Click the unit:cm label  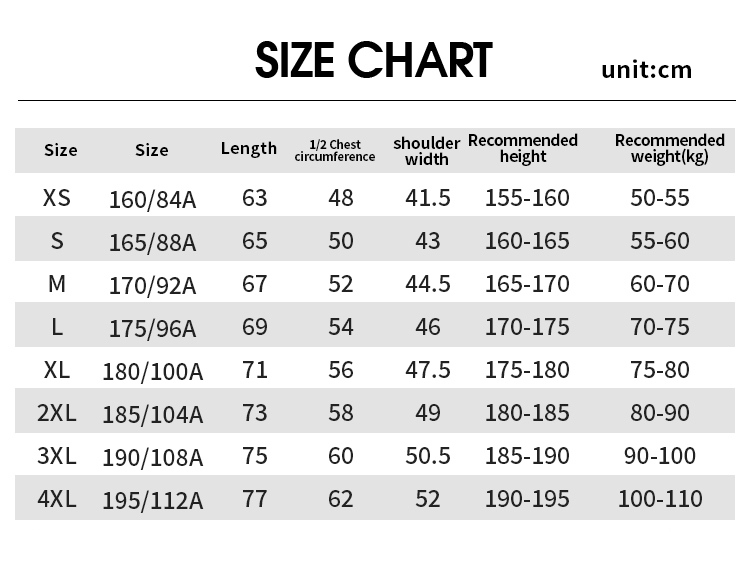tap(646, 69)
